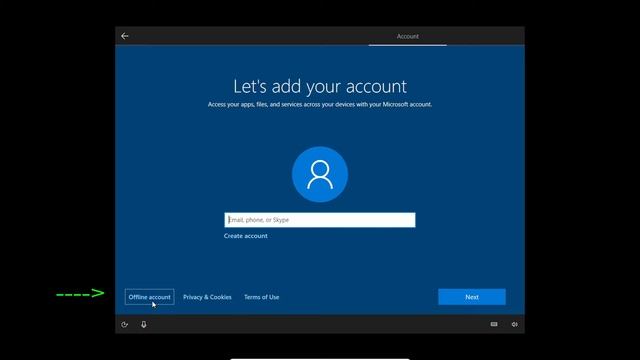Go back with the left arrow icon
Image resolution: width=640 pixels, height=360 pixels.
125,36
